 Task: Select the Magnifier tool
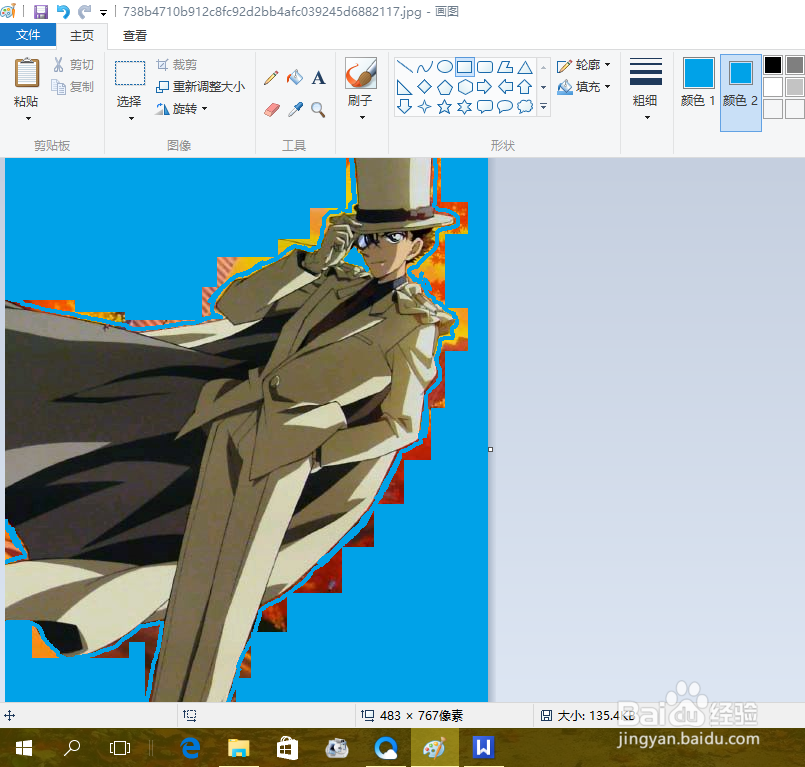(x=318, y=109)
